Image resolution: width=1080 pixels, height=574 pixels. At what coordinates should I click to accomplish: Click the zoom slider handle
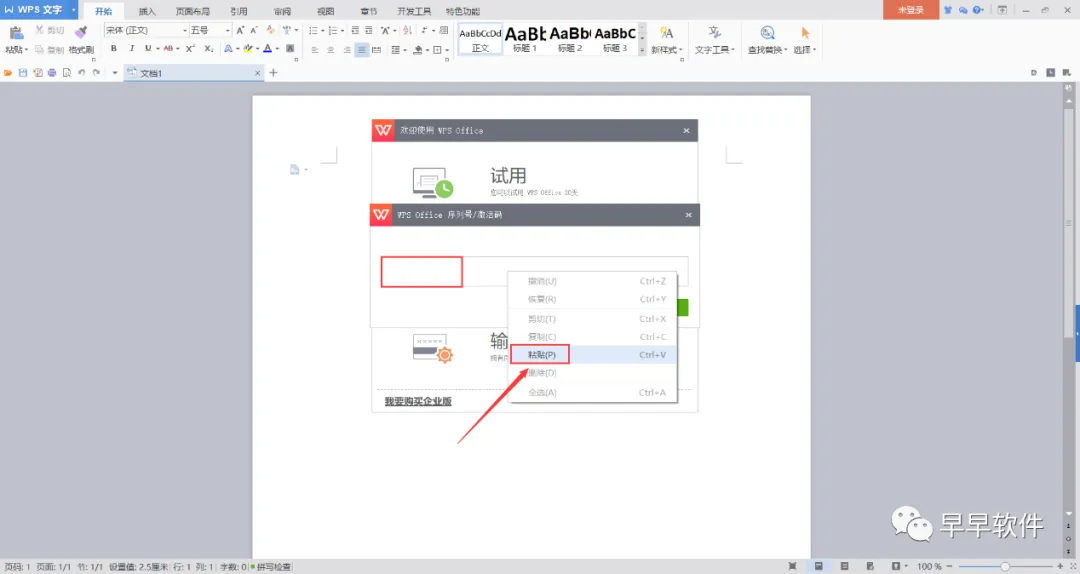(1005, 566)
